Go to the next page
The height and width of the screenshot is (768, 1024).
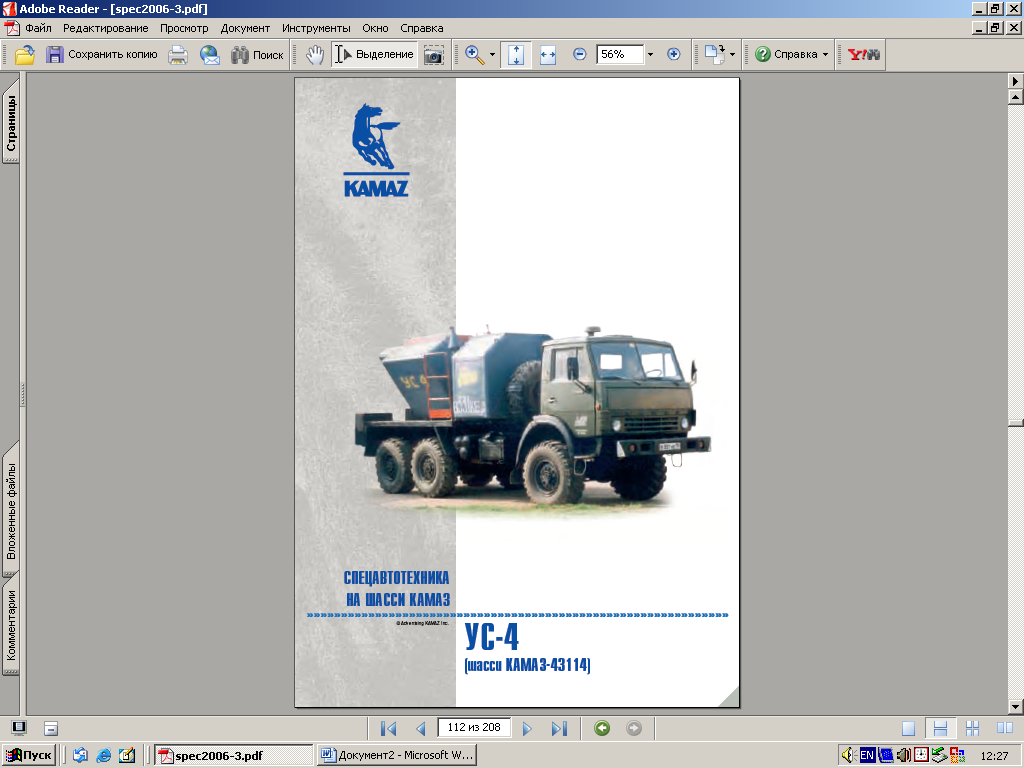click(527, 728)
